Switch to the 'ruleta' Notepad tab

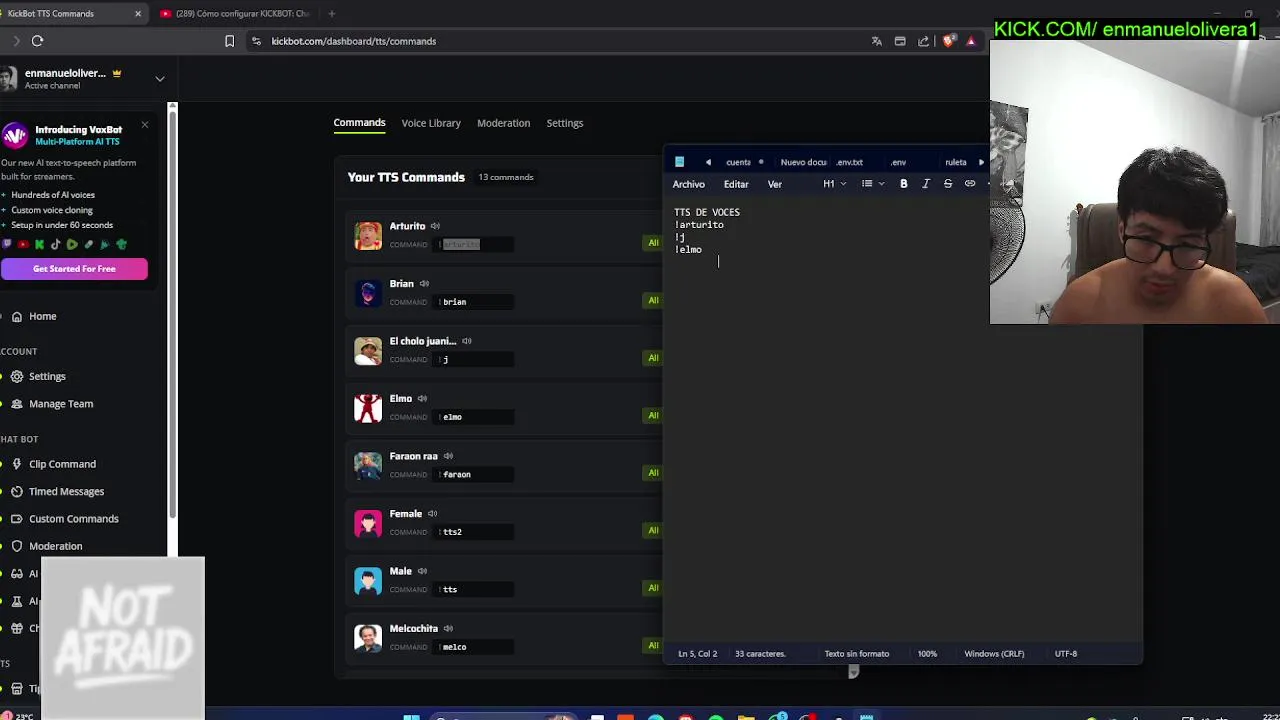(956, 162)
